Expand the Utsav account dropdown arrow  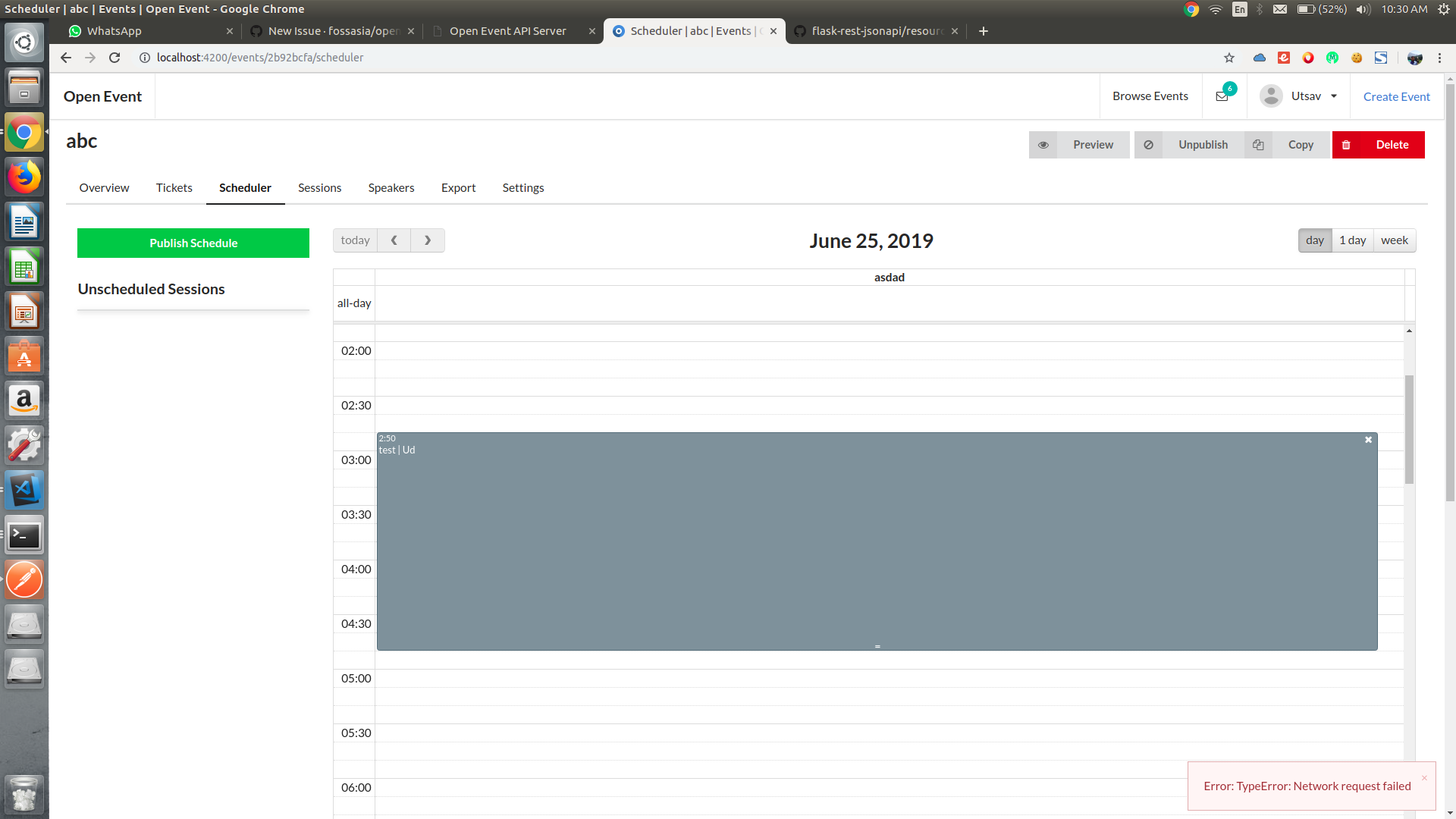(1334, 96)
